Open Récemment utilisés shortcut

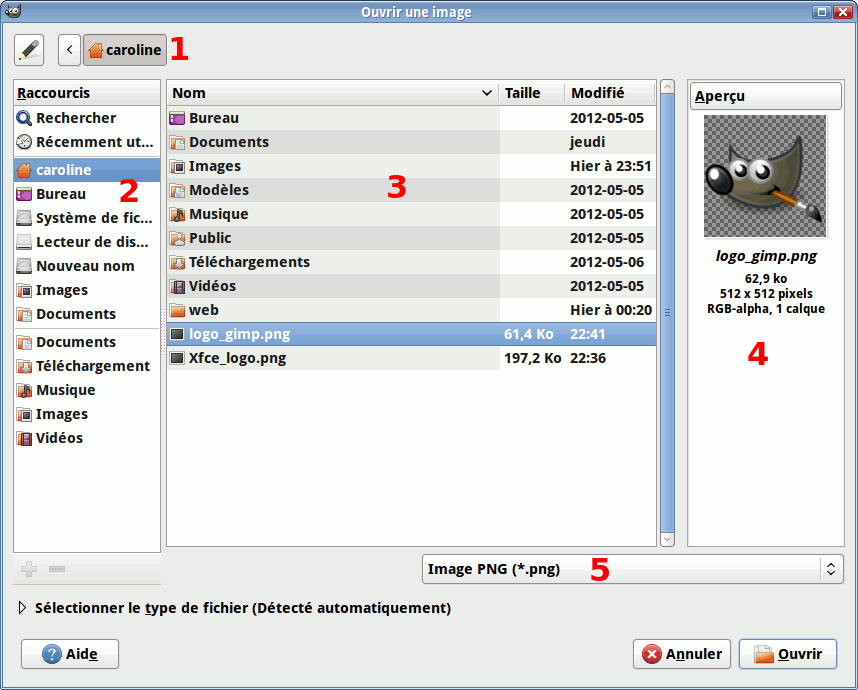click(86, 142)
